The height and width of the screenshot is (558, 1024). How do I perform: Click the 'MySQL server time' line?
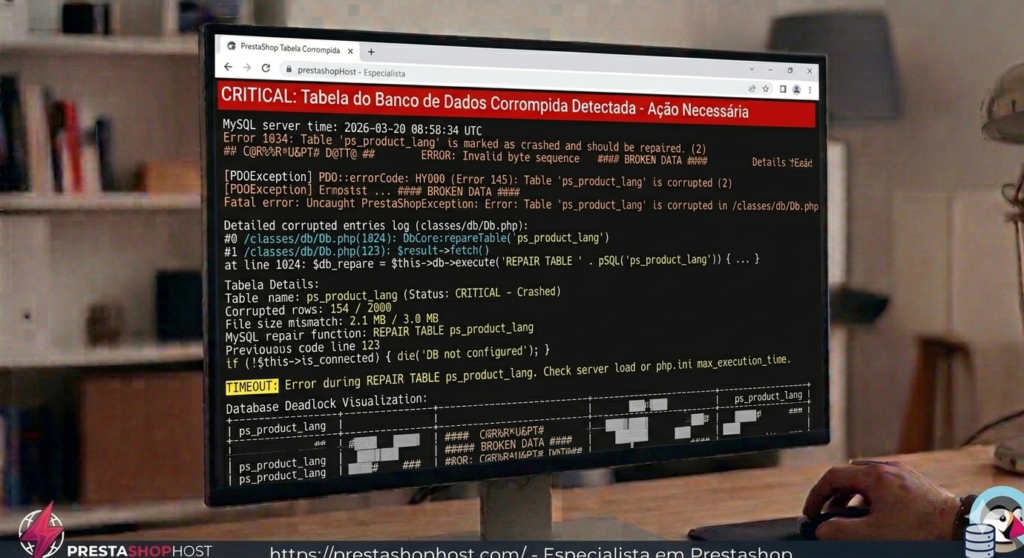[x=352, y=128]
